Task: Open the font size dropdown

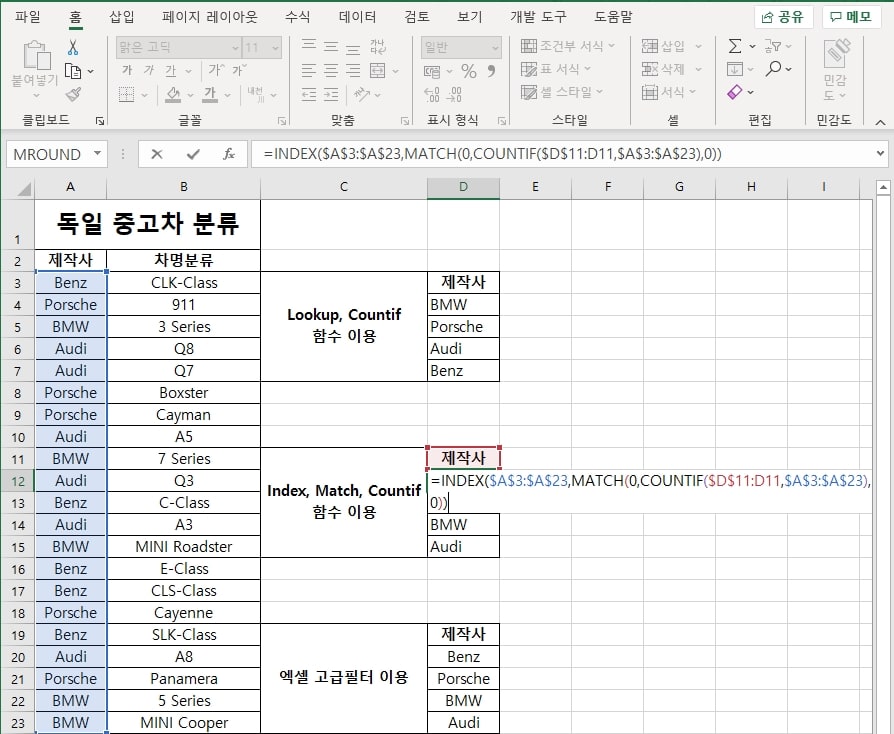Action: tap(275, 47)
